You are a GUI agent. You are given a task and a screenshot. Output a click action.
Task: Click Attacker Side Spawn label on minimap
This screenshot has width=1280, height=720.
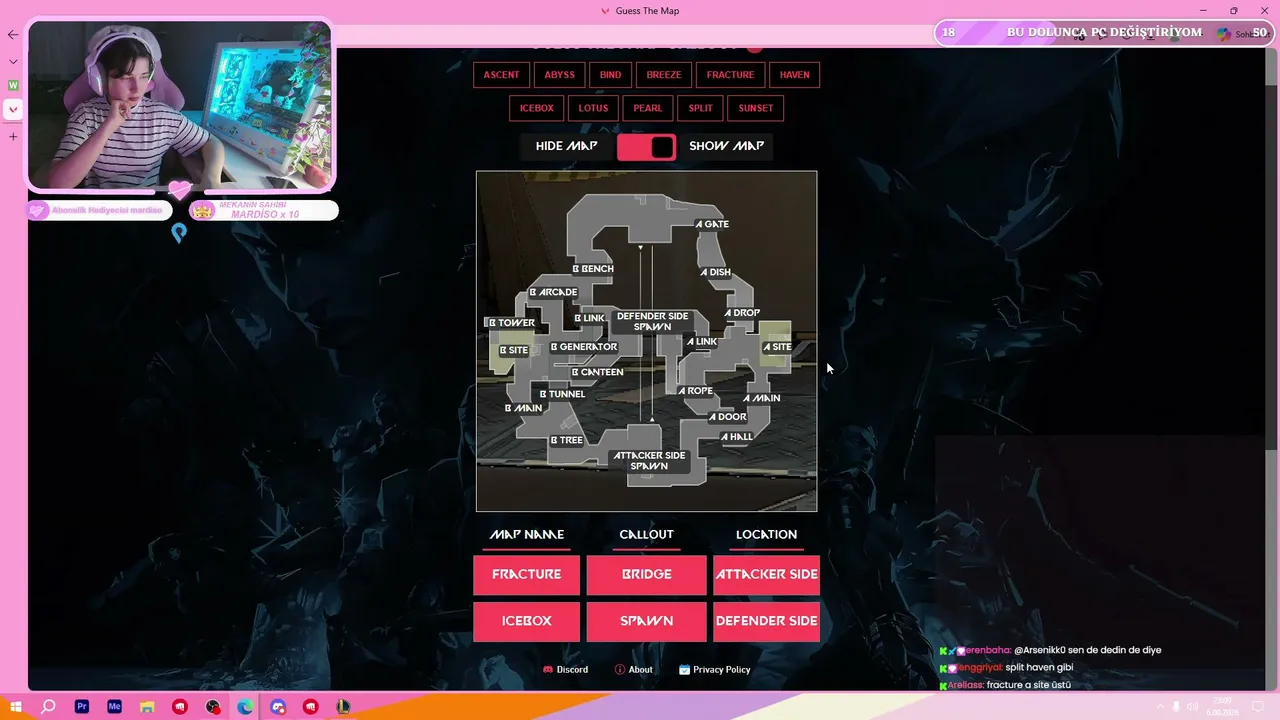pos(649,461)
